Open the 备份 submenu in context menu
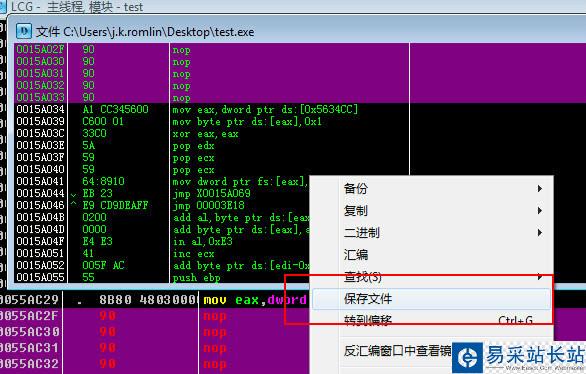The width and height of the screenshot is (586, 374). (432, 188)
